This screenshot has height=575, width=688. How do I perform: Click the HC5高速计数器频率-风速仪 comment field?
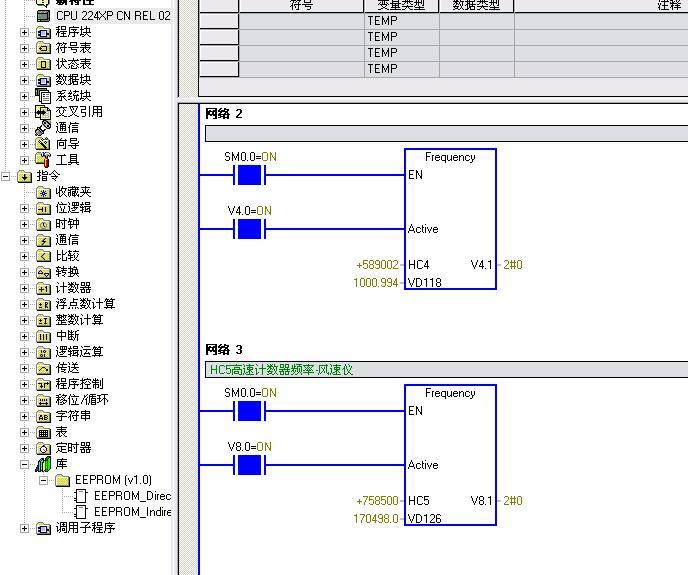pos(446,369)
